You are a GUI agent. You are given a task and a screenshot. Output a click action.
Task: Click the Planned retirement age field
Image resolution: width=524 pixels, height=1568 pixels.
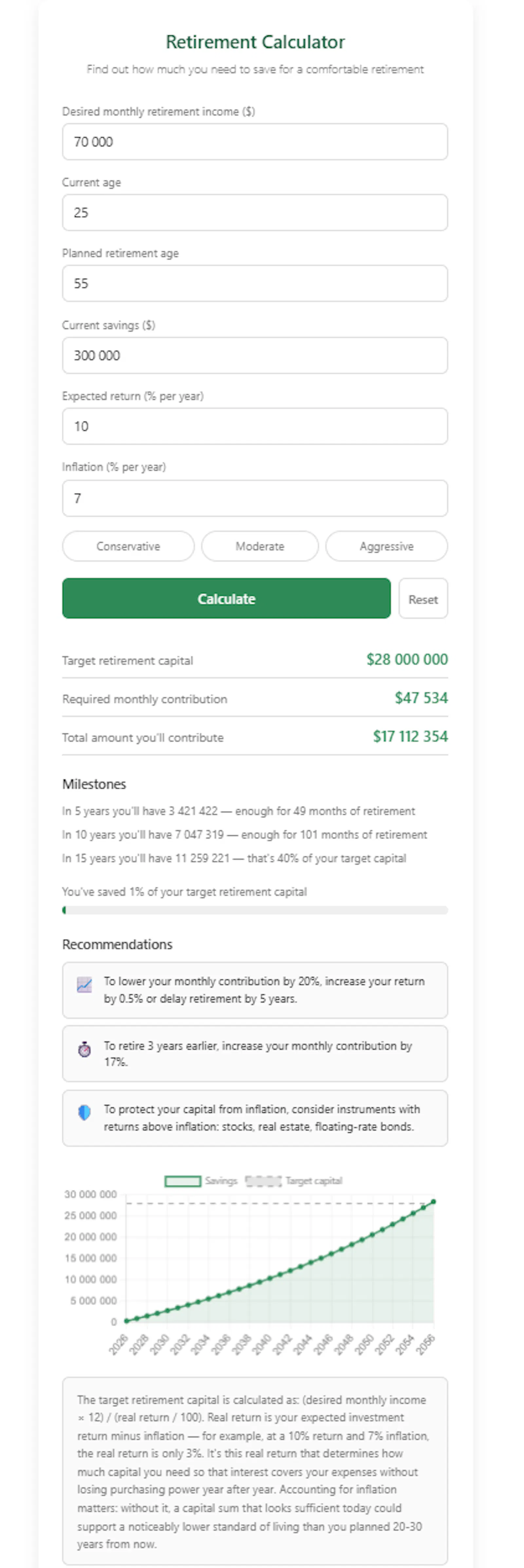coord(255,283)
